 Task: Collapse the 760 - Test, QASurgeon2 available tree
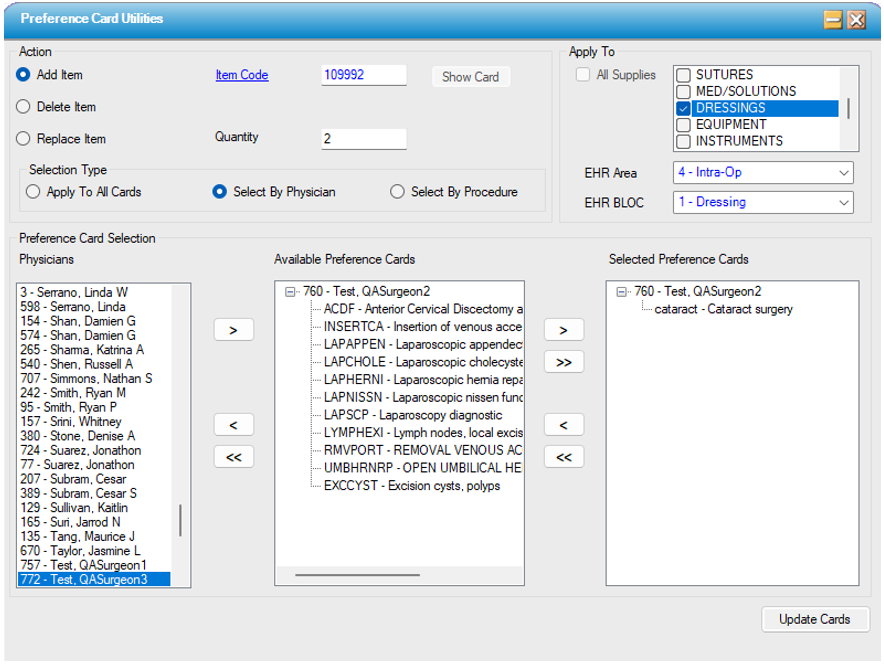tap(290, 292)
